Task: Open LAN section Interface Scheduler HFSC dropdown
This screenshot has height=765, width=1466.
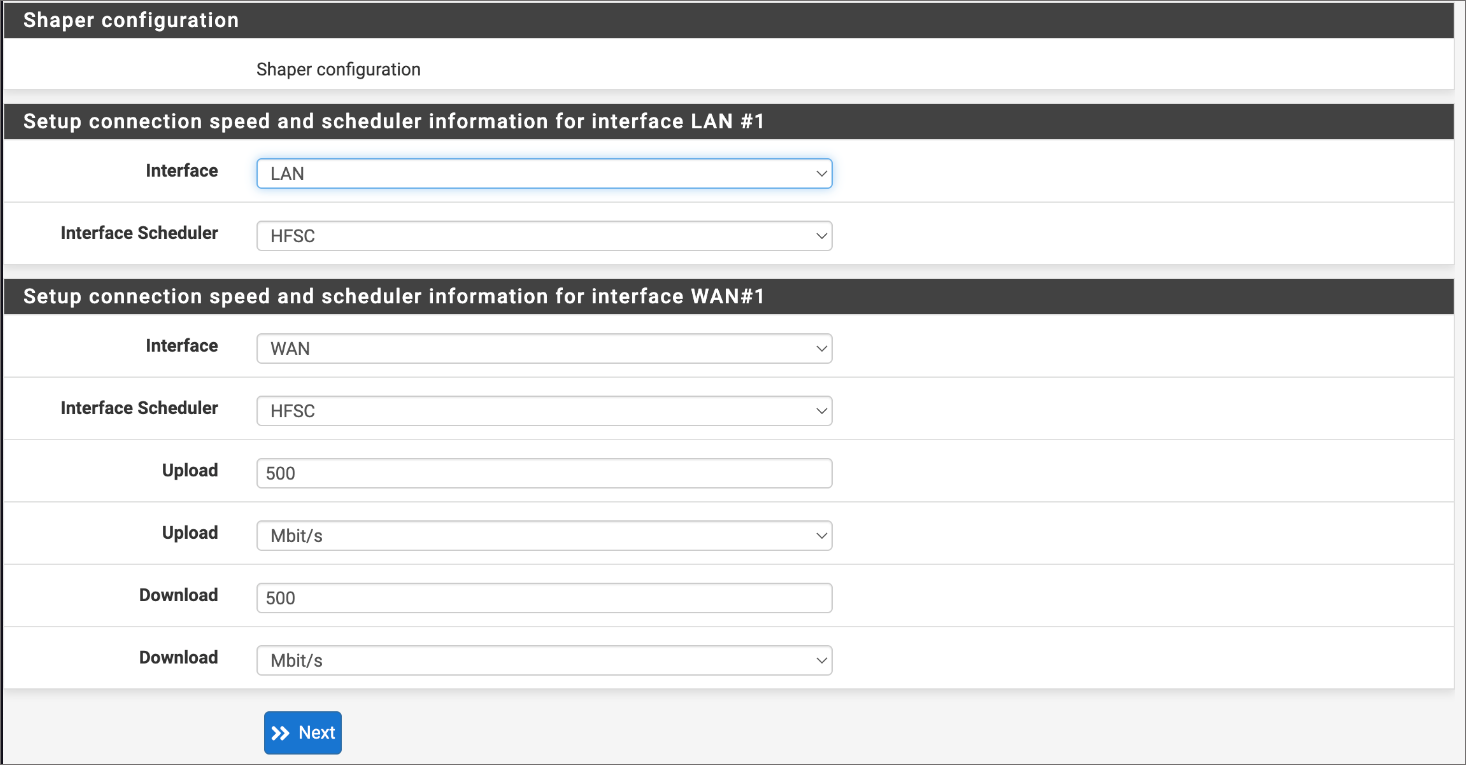Action: pyautogui.click(x=544, y=236)
